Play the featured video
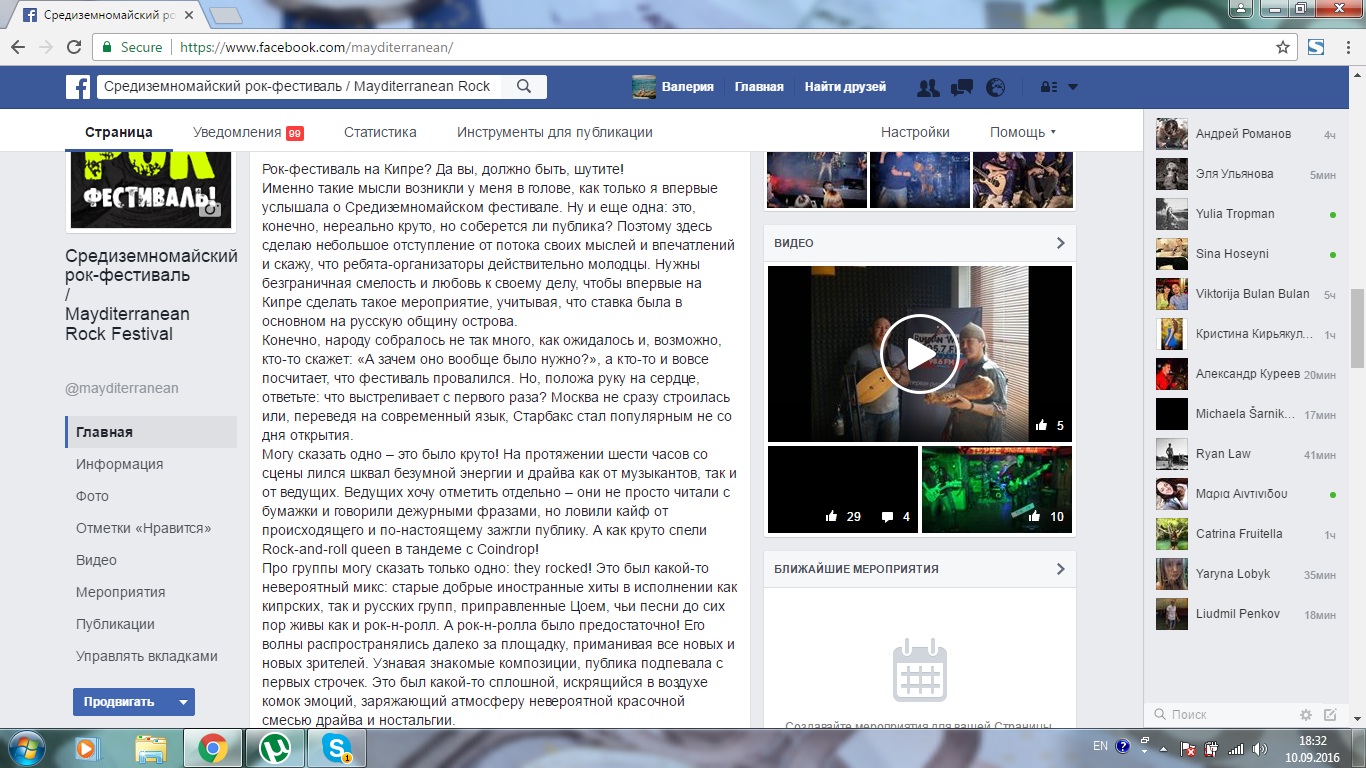 [920, 354]
